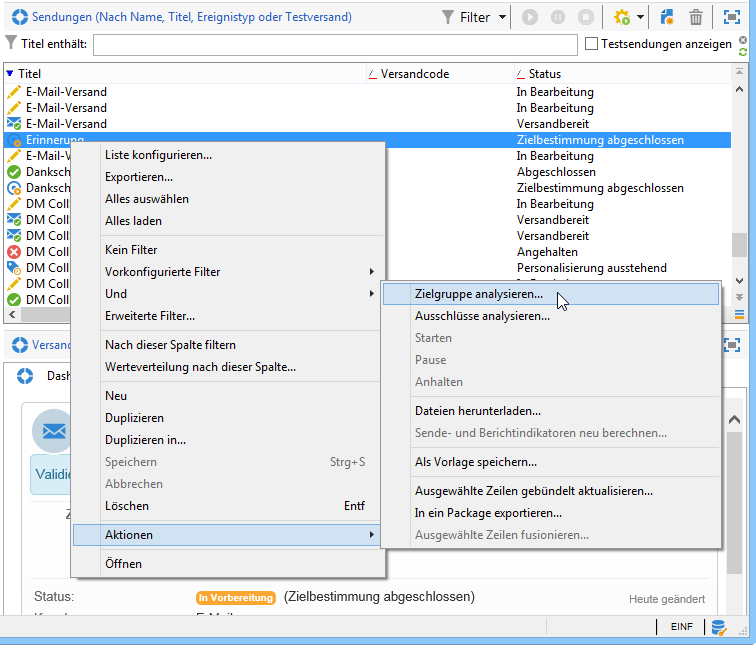
Task: Select Ausschlüsse analysieren...
Action: pyautogui.click(x=551, y=316)
